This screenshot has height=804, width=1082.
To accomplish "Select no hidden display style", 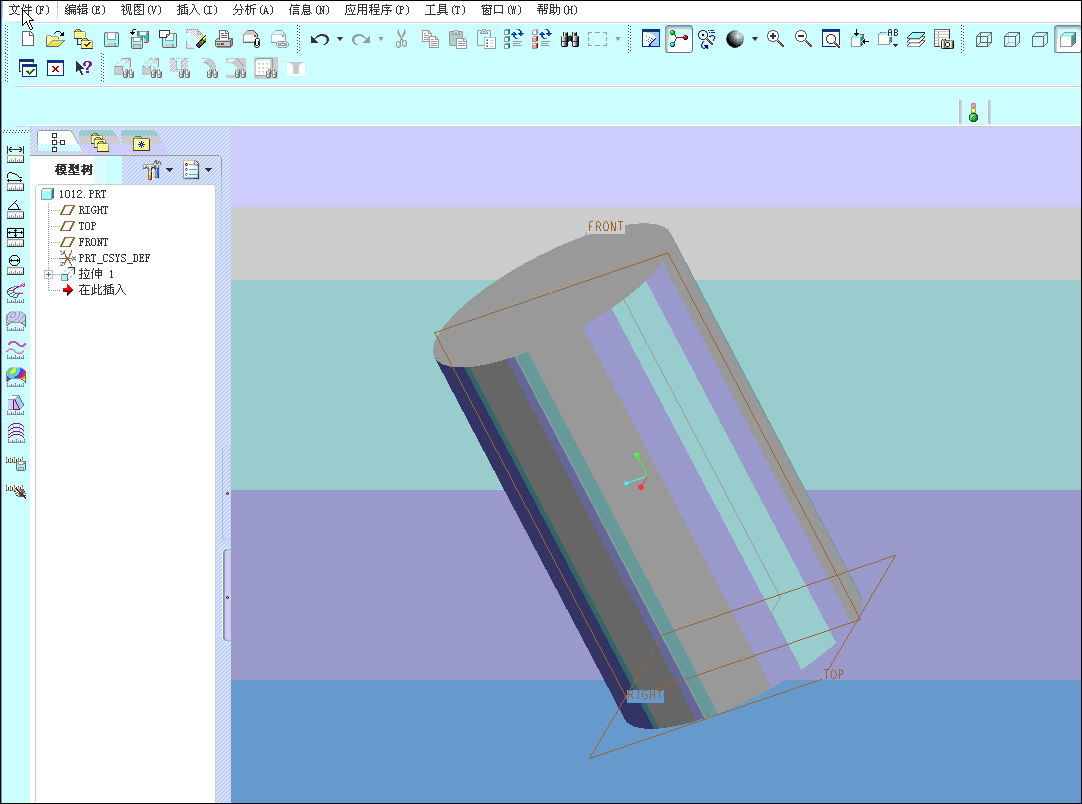I will (1040, 39).
